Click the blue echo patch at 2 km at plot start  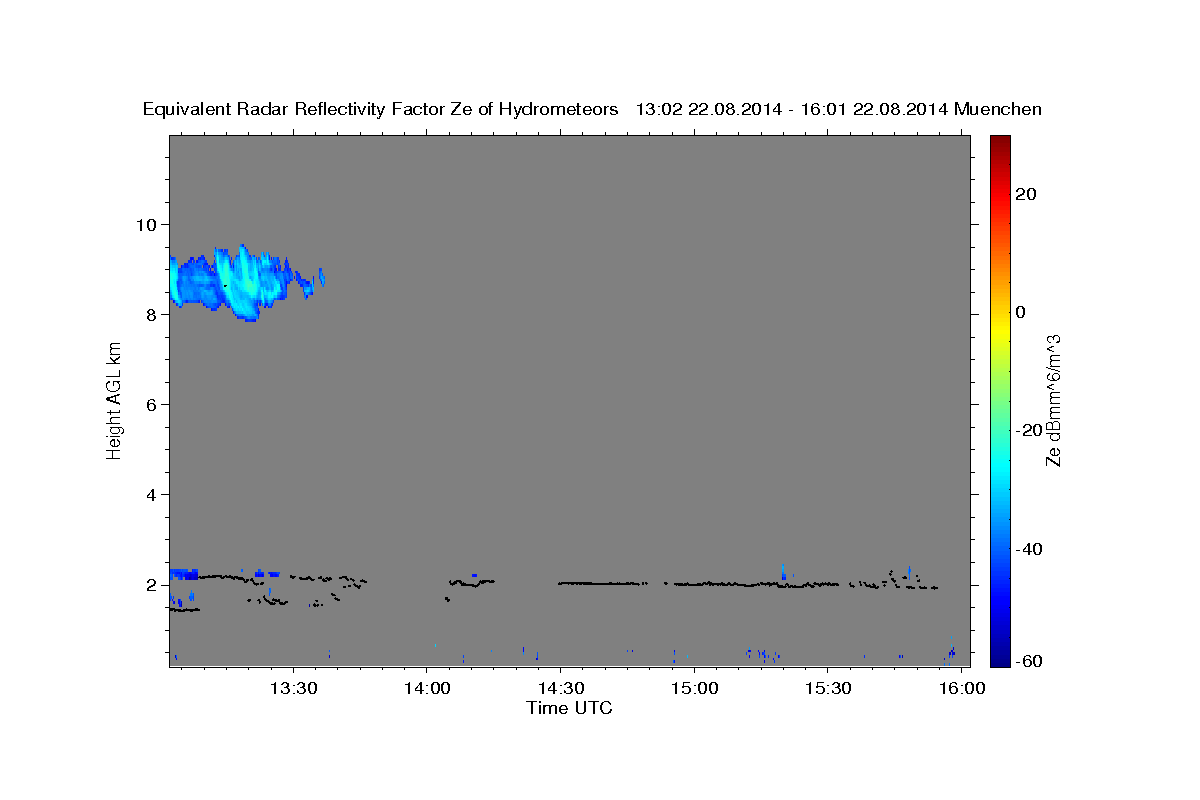tap(184, 574)
